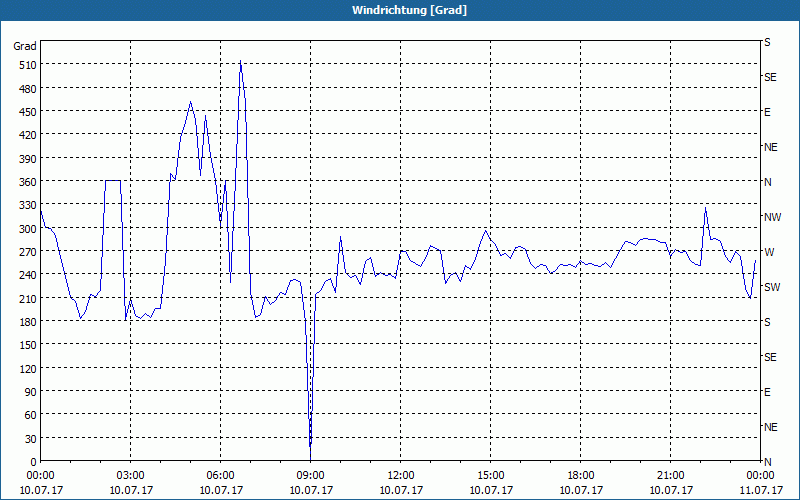
Task: Select the 30 y-axis value
Action: pos(31,439)
